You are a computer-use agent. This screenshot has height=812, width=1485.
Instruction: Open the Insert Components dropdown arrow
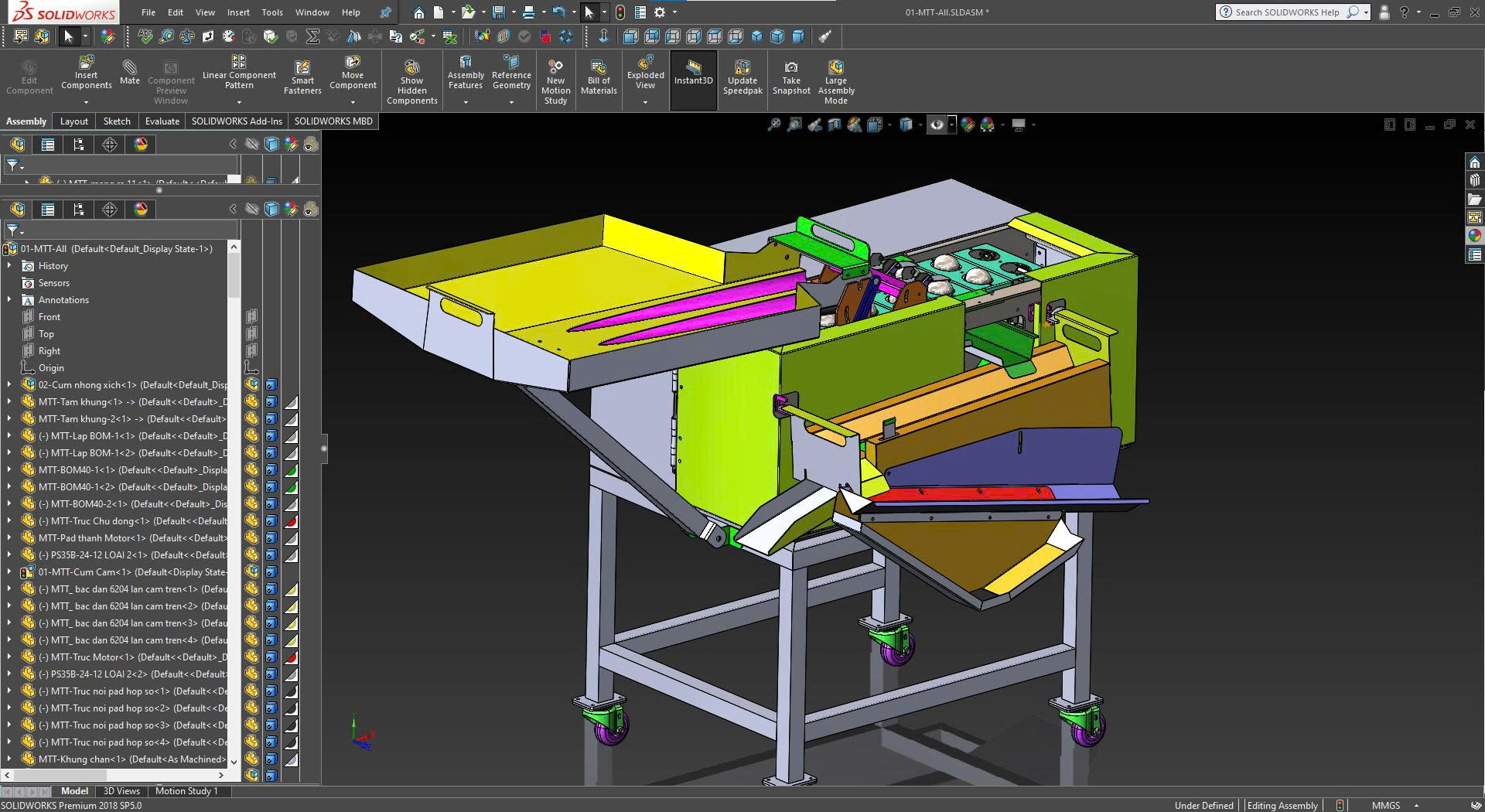pos(87,102)
